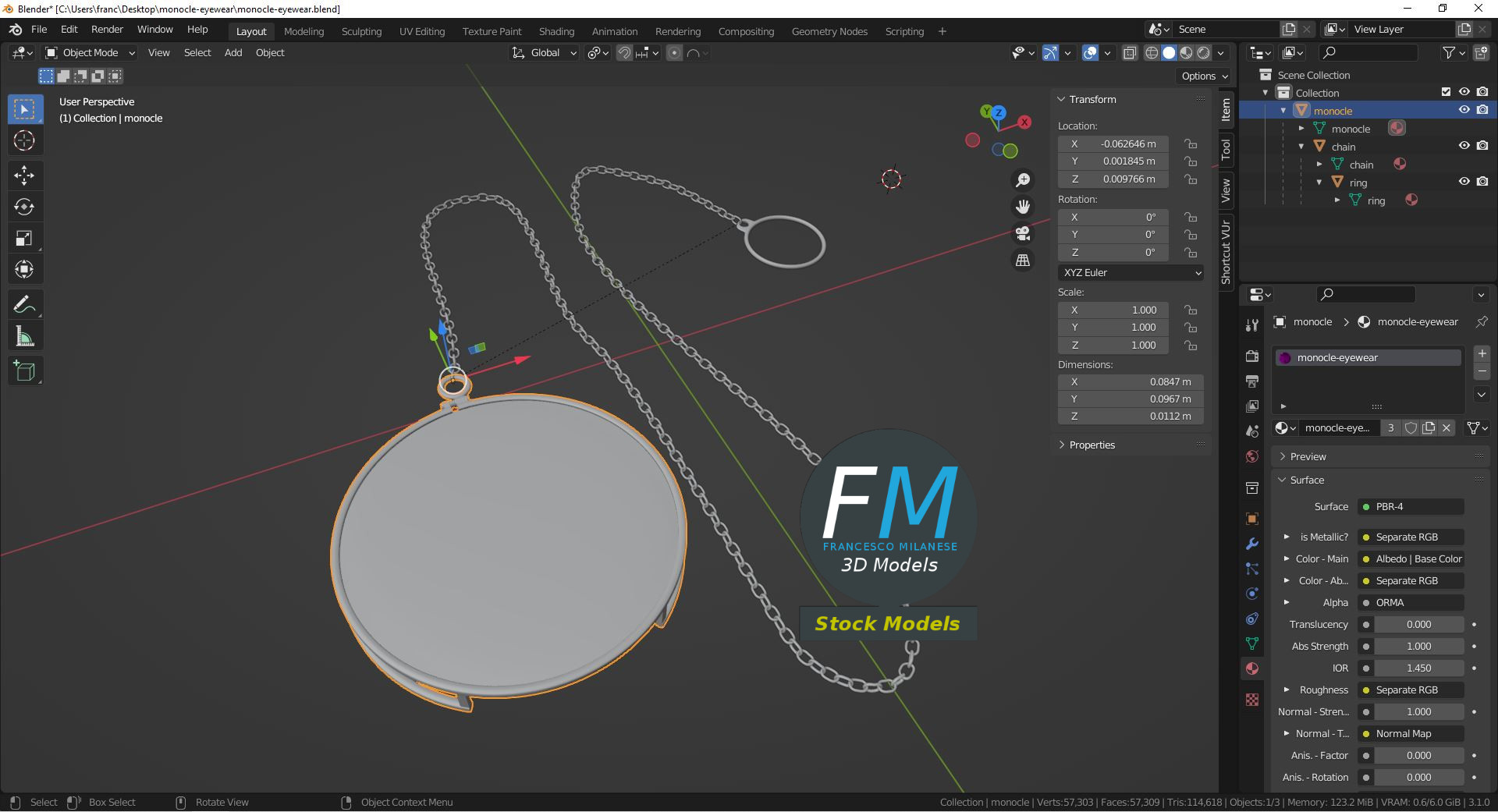
Task: Pin the properties context
Action: tap(1481, 321)
